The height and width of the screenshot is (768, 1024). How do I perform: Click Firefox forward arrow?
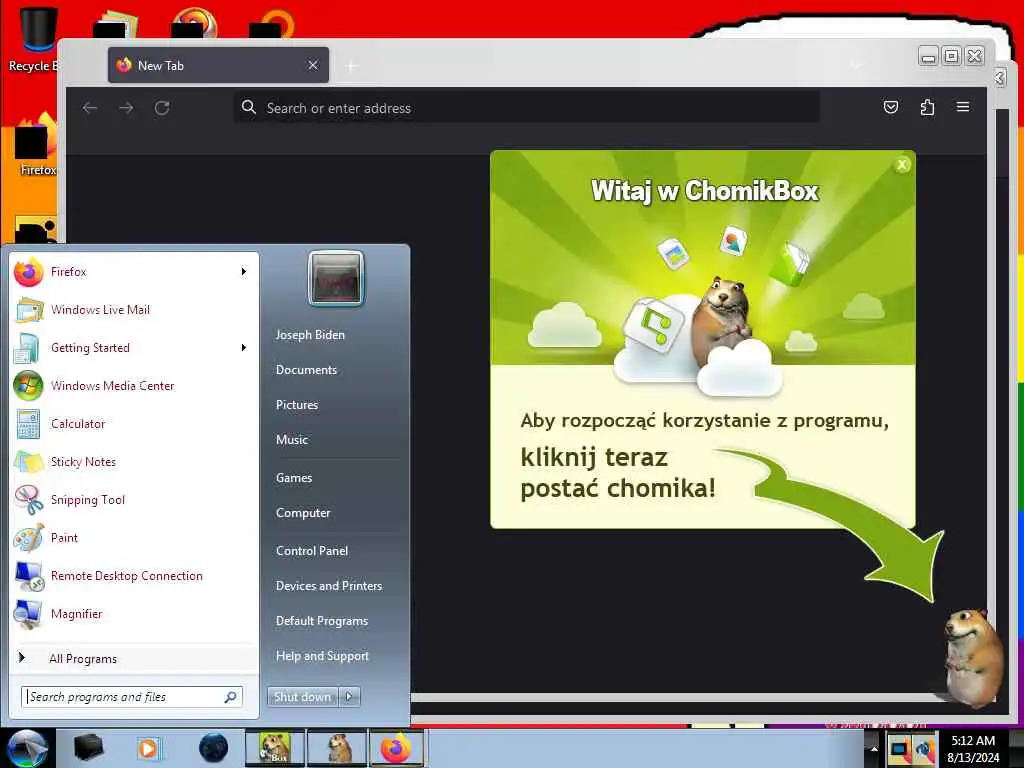[x=126, y=108]
